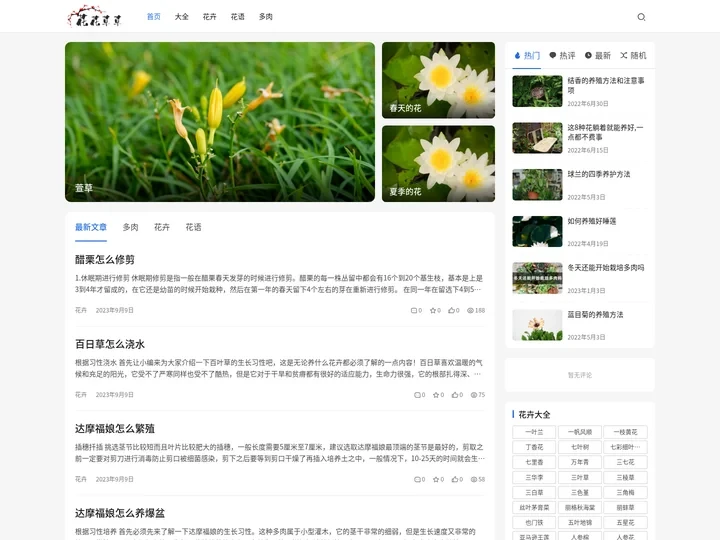
Task: Click the 花卉 category label under 百日草怎么浇水
Action: pyautogui.click(x=81, y=395)
